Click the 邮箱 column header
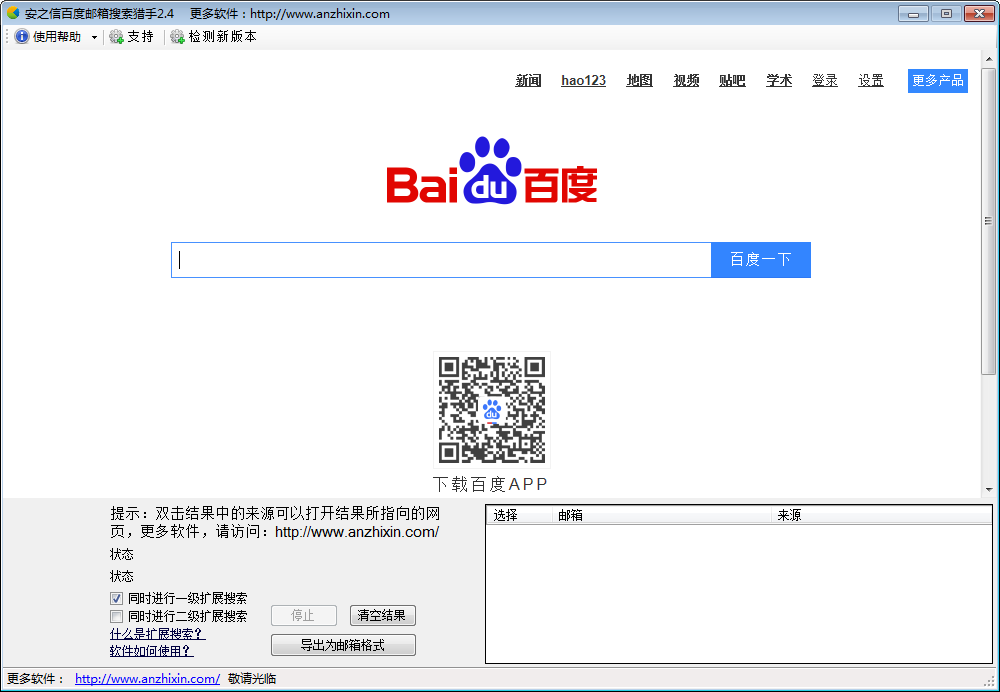 click(661, 515)
